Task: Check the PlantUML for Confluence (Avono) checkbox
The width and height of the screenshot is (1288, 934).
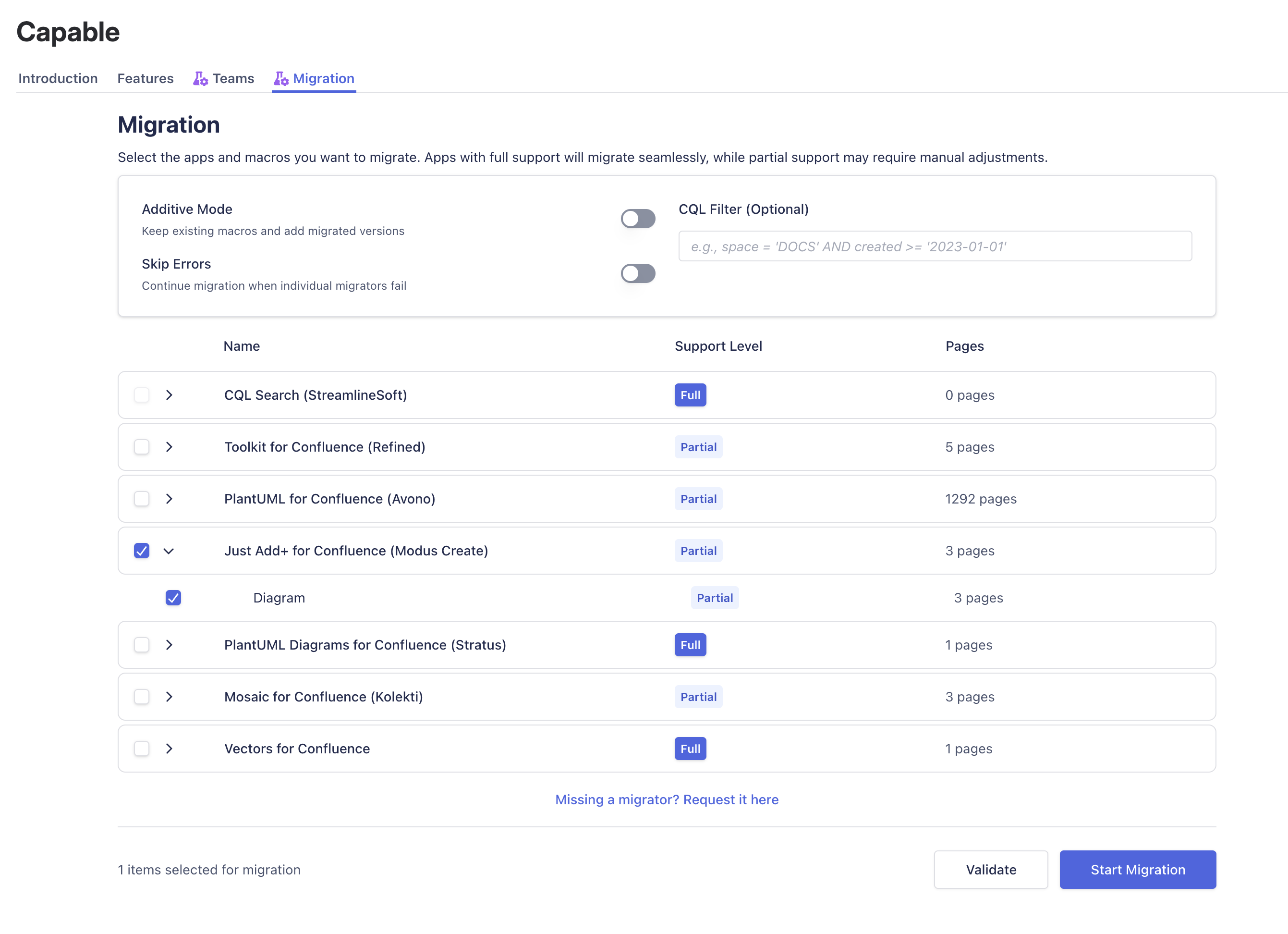Action: click(x=141, y=499)
